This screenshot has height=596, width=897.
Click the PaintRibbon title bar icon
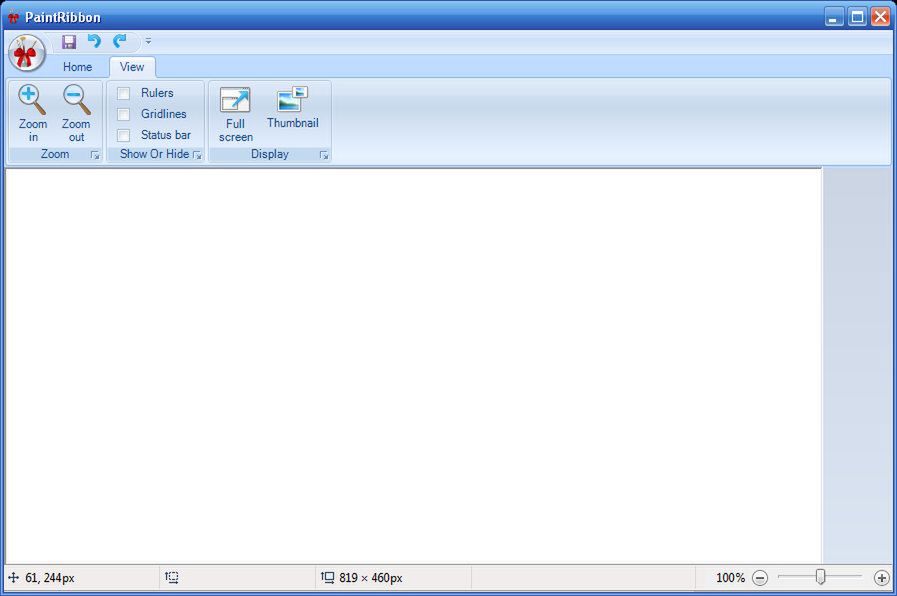13,18
